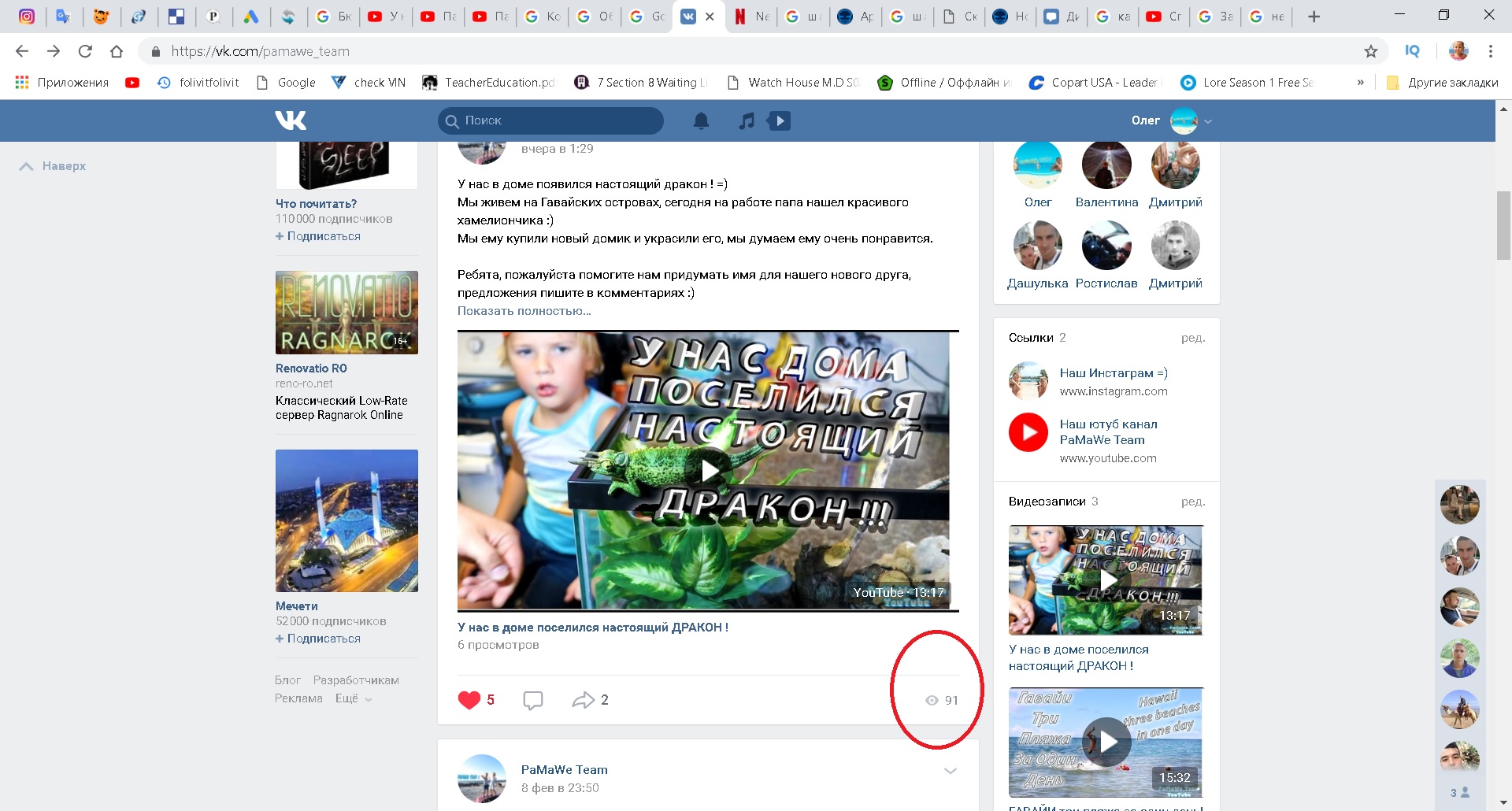Subscribe to Мечети community

tap(318, 639)
